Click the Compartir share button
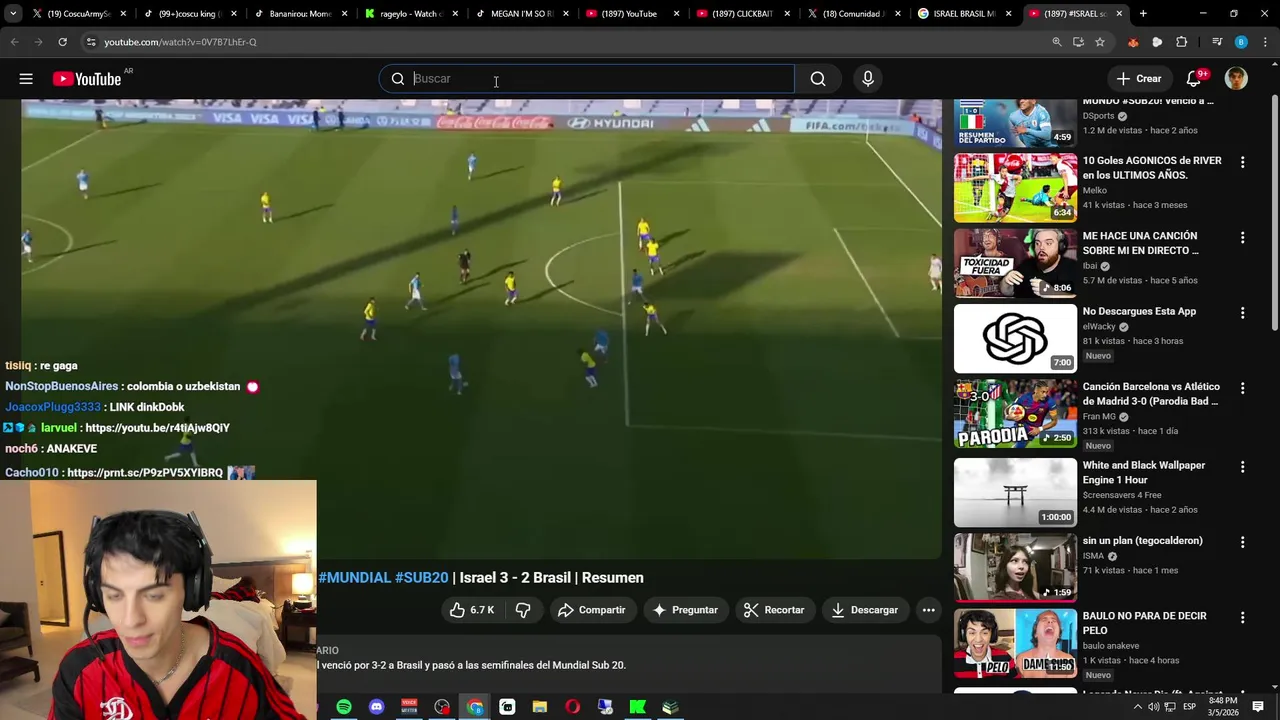The width and height of the screenshot is (1280, 720). click(x=591, y=610)
